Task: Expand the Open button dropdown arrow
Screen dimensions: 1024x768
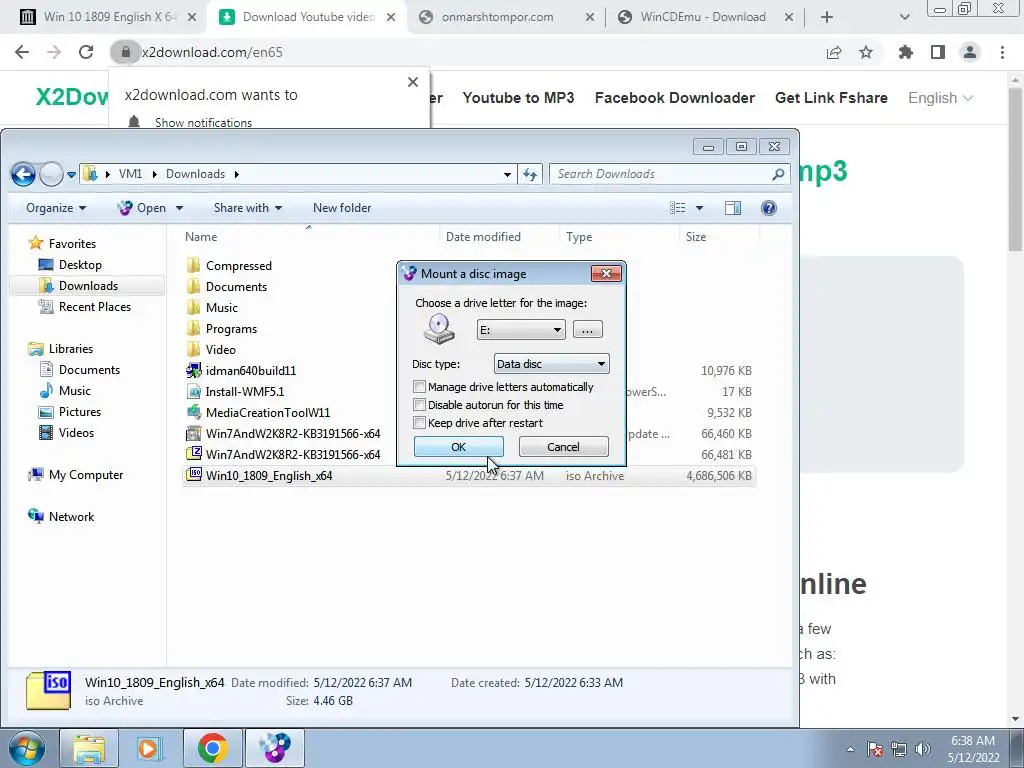Action: pyautogui.click(x=179, y=208)
